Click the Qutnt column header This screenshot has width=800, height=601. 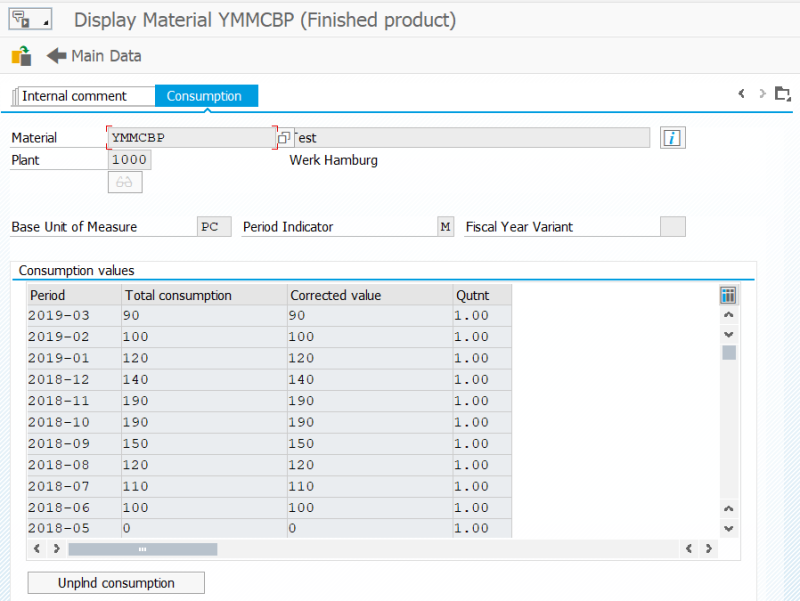(x=482, y=295)
